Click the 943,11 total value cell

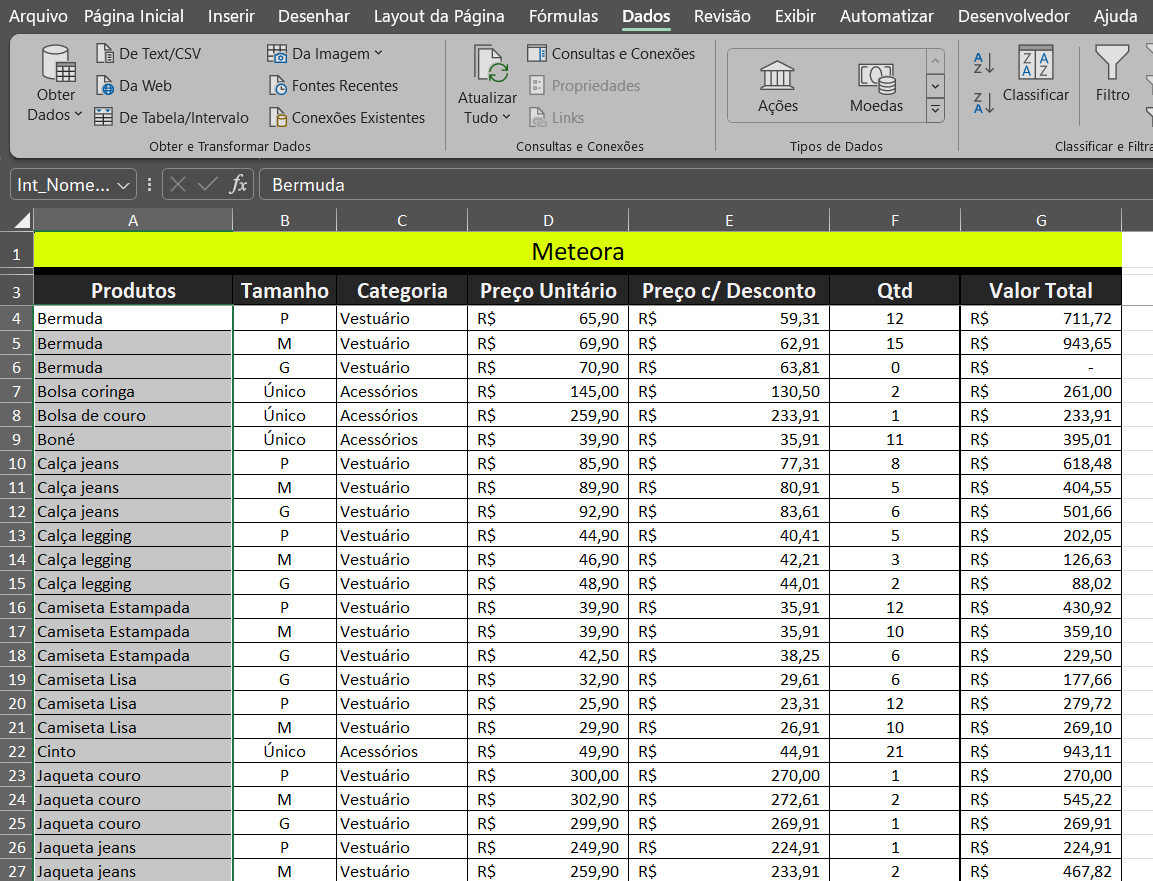coord(1040,752)
